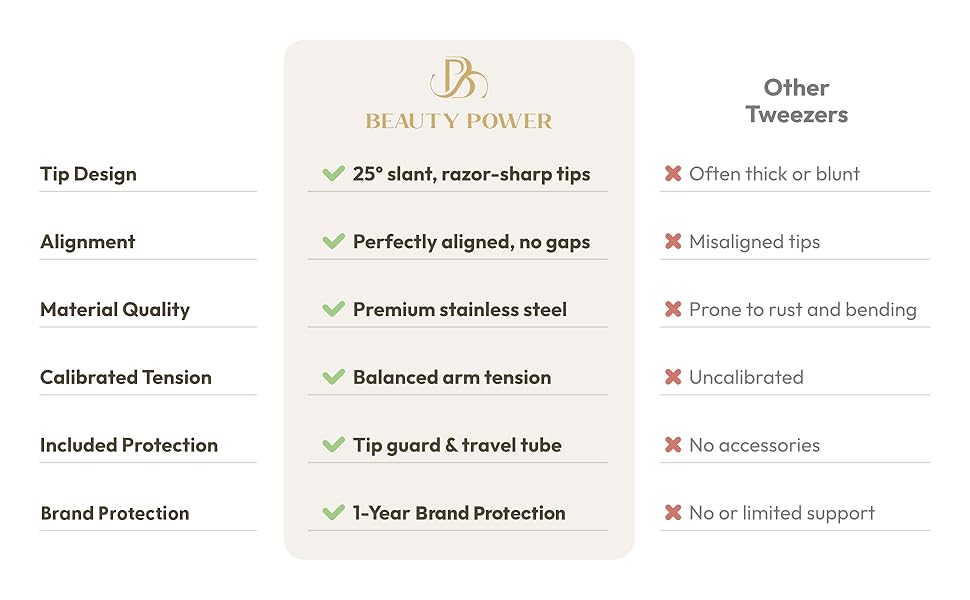
Task: Click red X beside Prone to rust
Action: pos(673,310)
